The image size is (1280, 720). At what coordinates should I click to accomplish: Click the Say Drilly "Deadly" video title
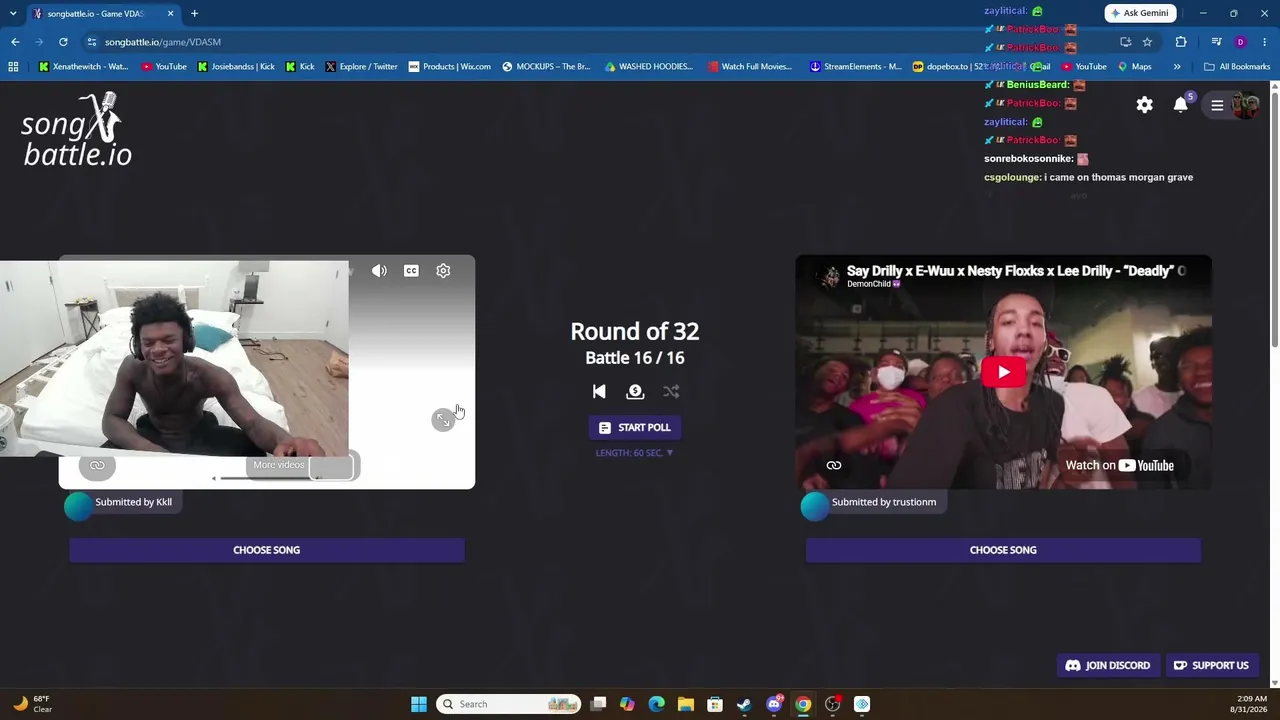pos(1016,270)
